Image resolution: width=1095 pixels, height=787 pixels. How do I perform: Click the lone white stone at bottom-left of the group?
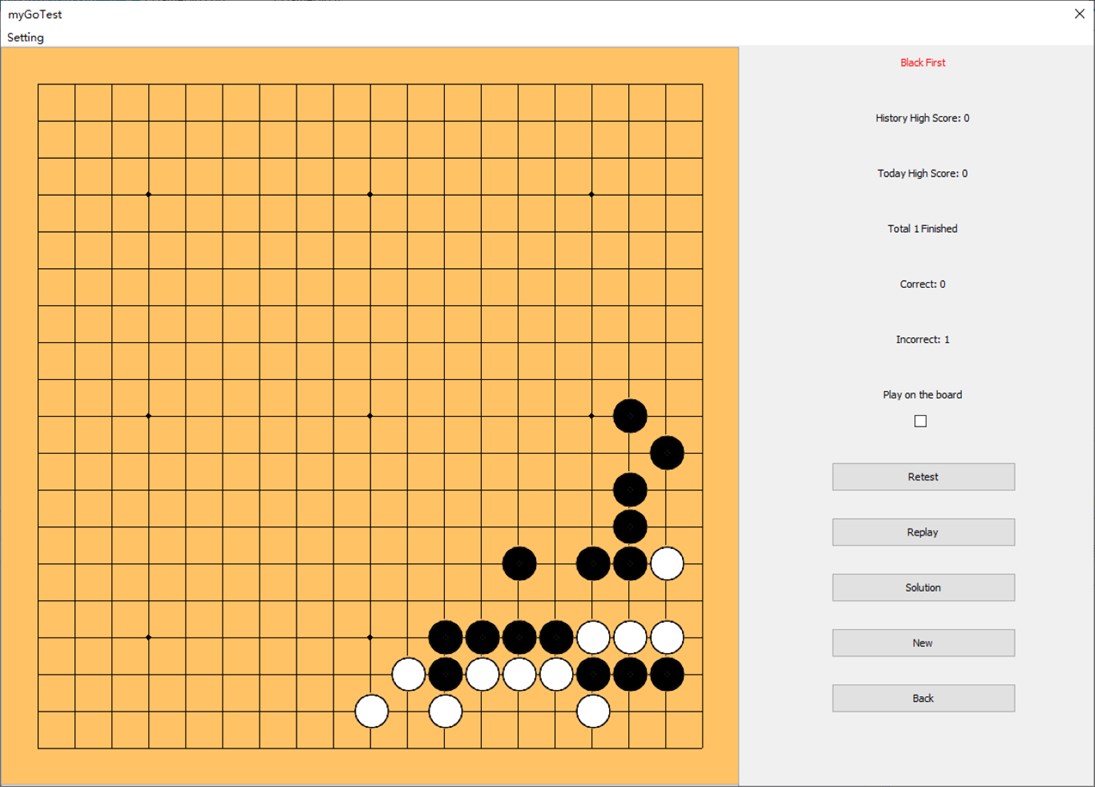coord(370,711)
